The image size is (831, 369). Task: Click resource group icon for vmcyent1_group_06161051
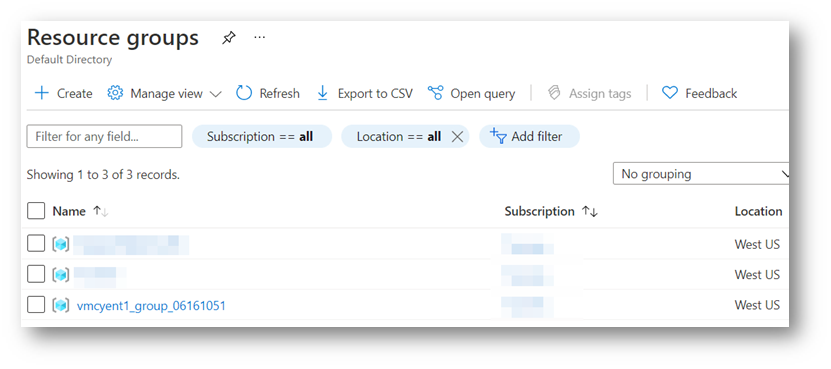(x=61, y=305)
